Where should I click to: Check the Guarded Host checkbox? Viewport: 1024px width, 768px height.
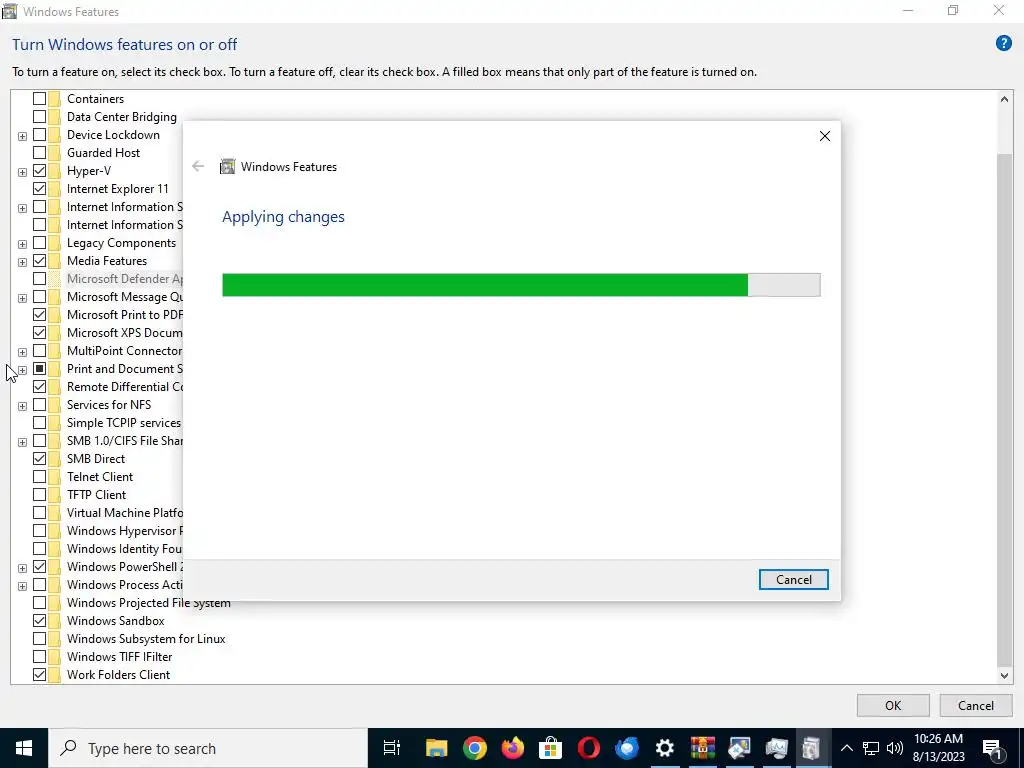click(x=39, y=153)
